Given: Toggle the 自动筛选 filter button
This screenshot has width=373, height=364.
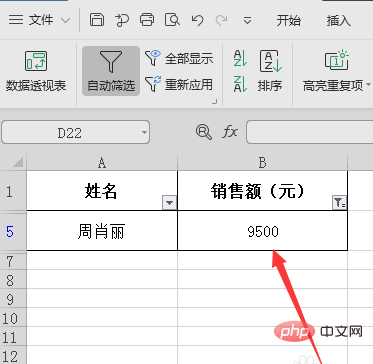Looking at the screenshot, I should 111,71.
